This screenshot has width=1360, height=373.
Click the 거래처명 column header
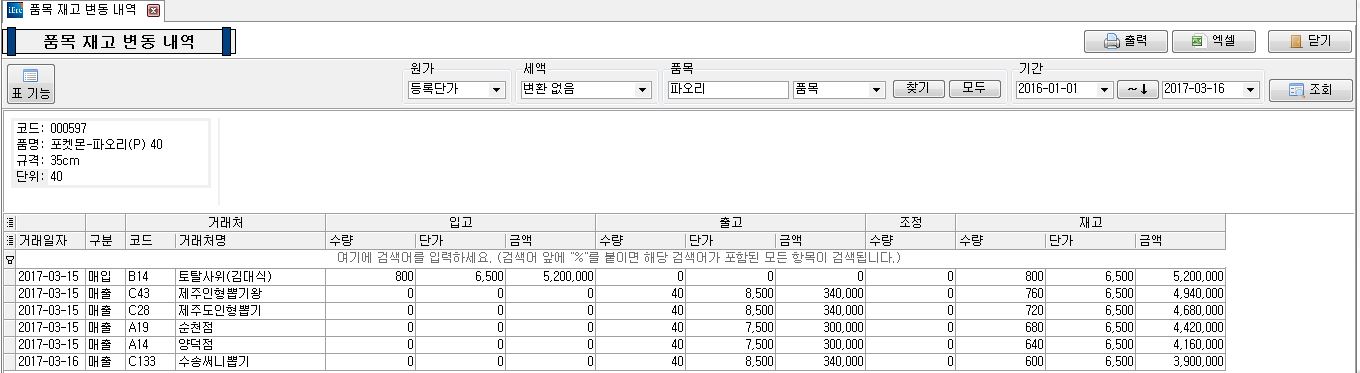[x=250, y=240]
